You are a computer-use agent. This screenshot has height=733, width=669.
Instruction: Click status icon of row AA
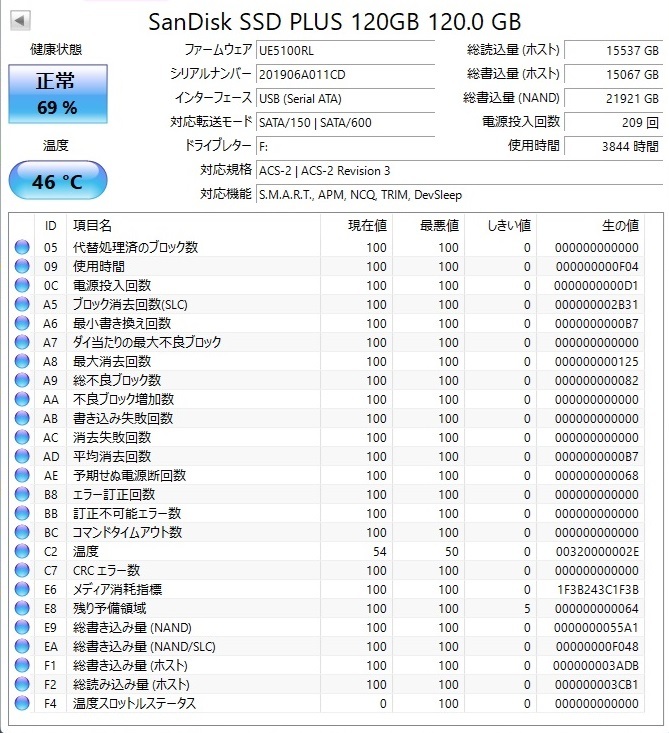pyautogui.click(x=22, y=399)
